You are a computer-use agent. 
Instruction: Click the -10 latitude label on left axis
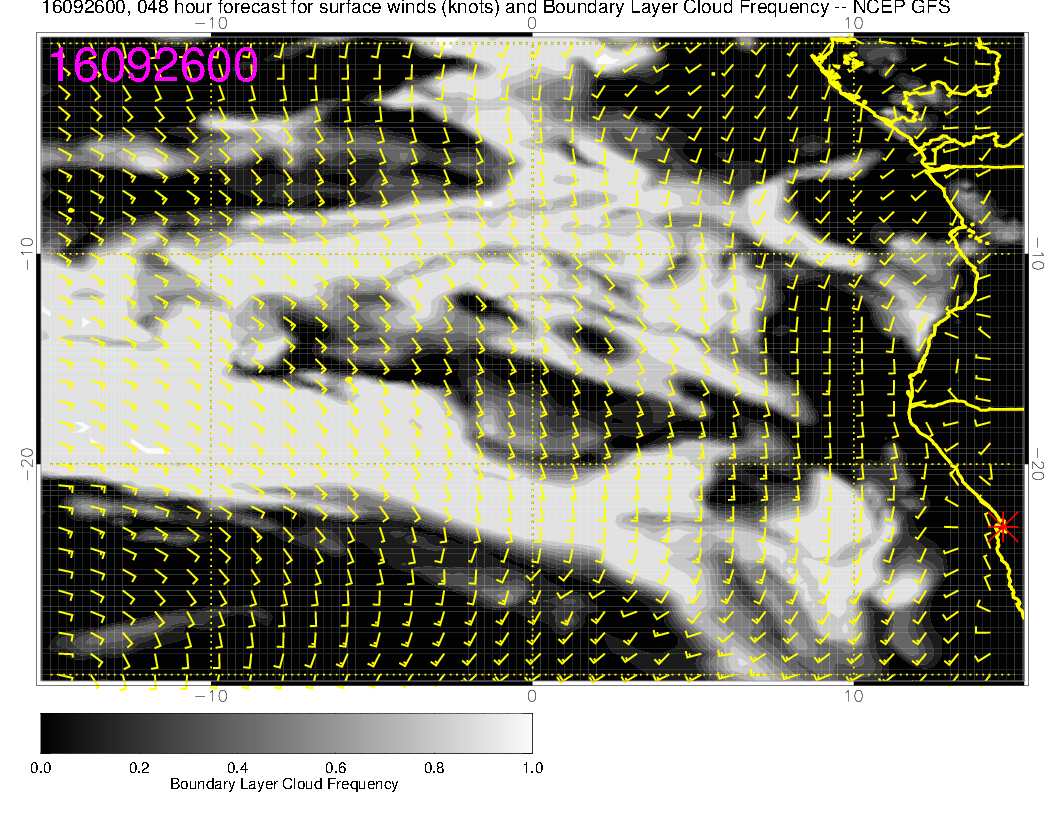(x=27, y=253)
